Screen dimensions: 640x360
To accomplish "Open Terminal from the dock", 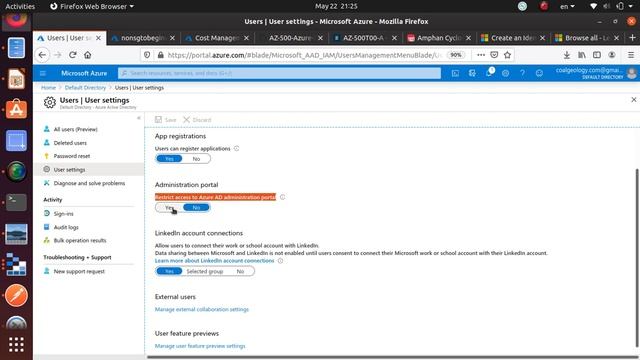I will click(x=16, y=202).
